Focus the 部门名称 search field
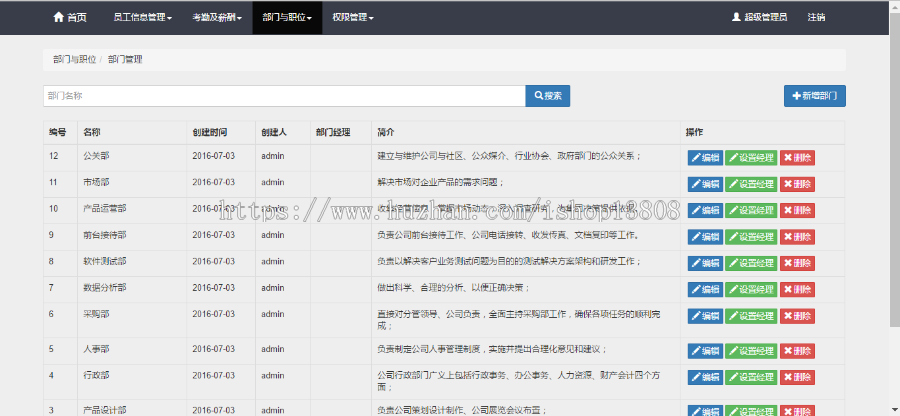The height and width of the screenshot is (416, 900). coord(284,96)
